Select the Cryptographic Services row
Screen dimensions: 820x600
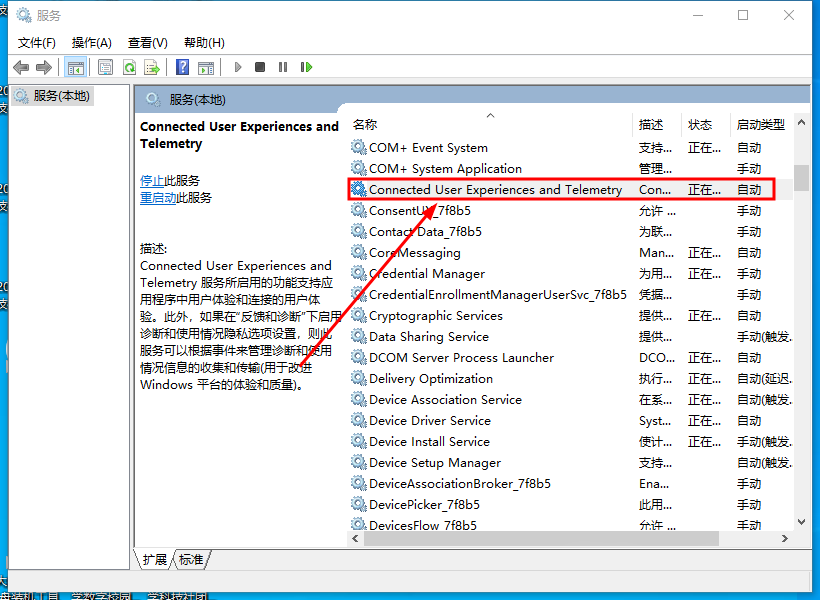point(435,316)
